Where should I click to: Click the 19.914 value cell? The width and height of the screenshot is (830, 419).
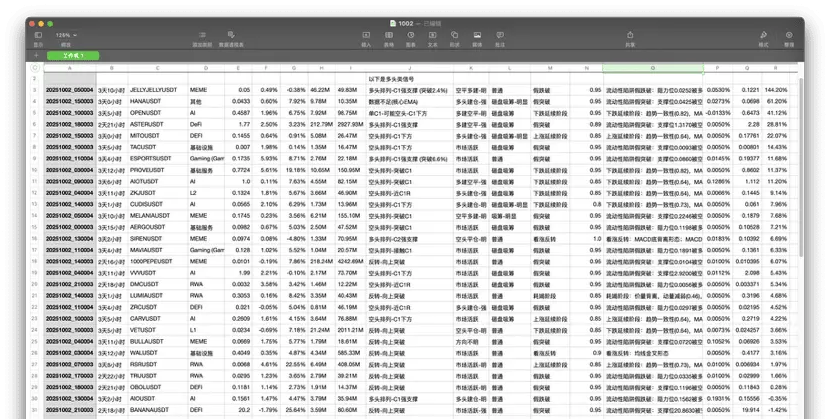click(x=747, y=410)
